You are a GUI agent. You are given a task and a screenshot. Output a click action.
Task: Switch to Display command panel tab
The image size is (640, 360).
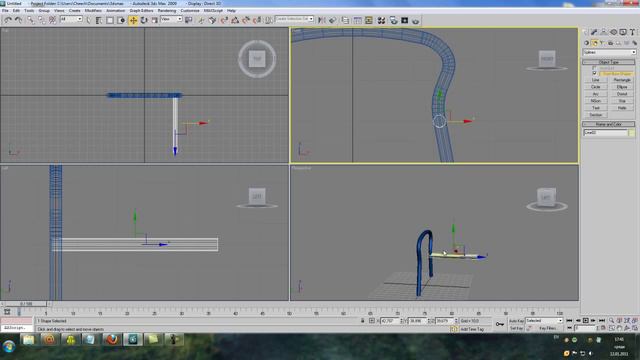(623, 32)
